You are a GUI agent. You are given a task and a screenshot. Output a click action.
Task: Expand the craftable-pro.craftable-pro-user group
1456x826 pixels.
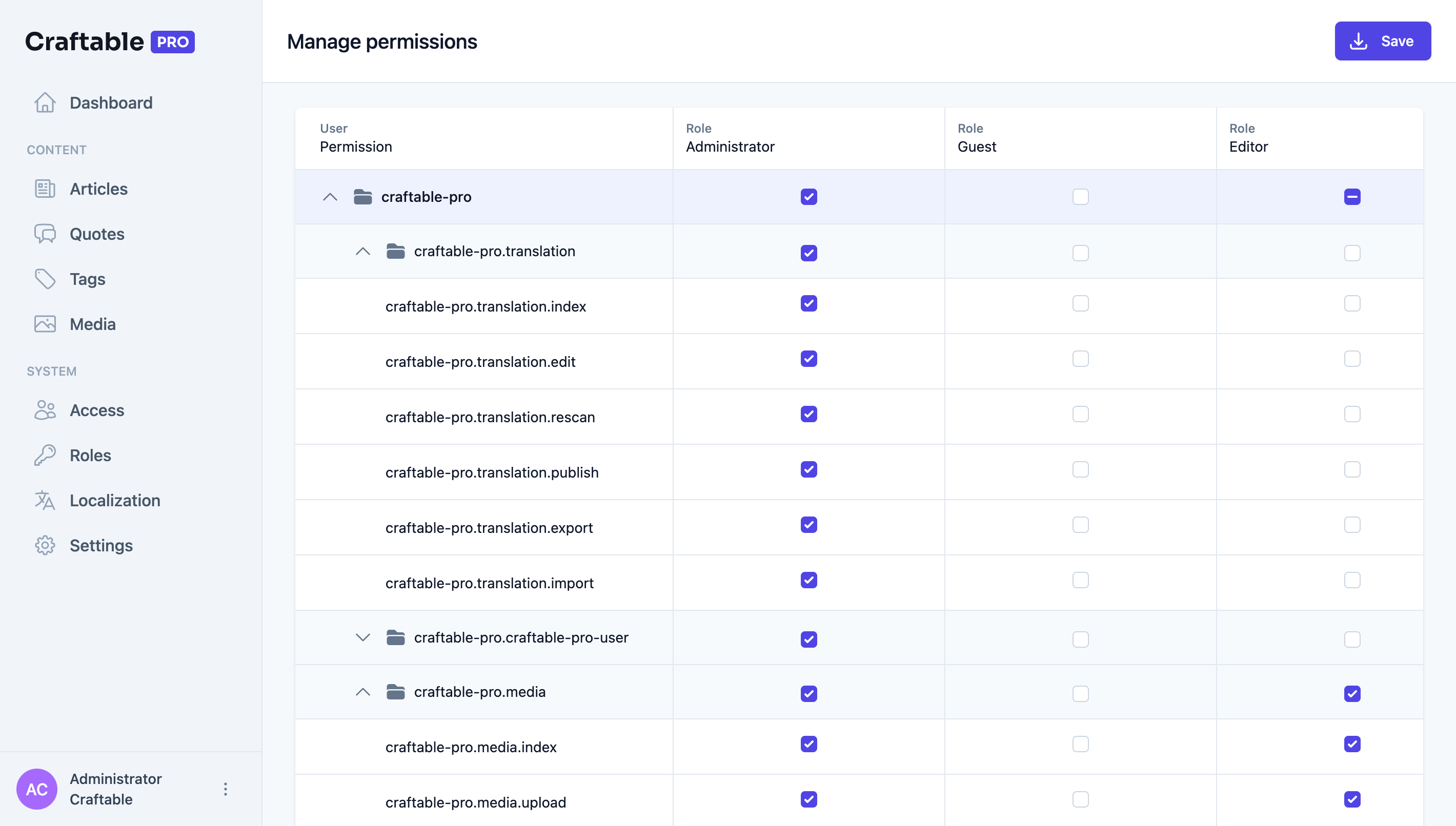362,637
